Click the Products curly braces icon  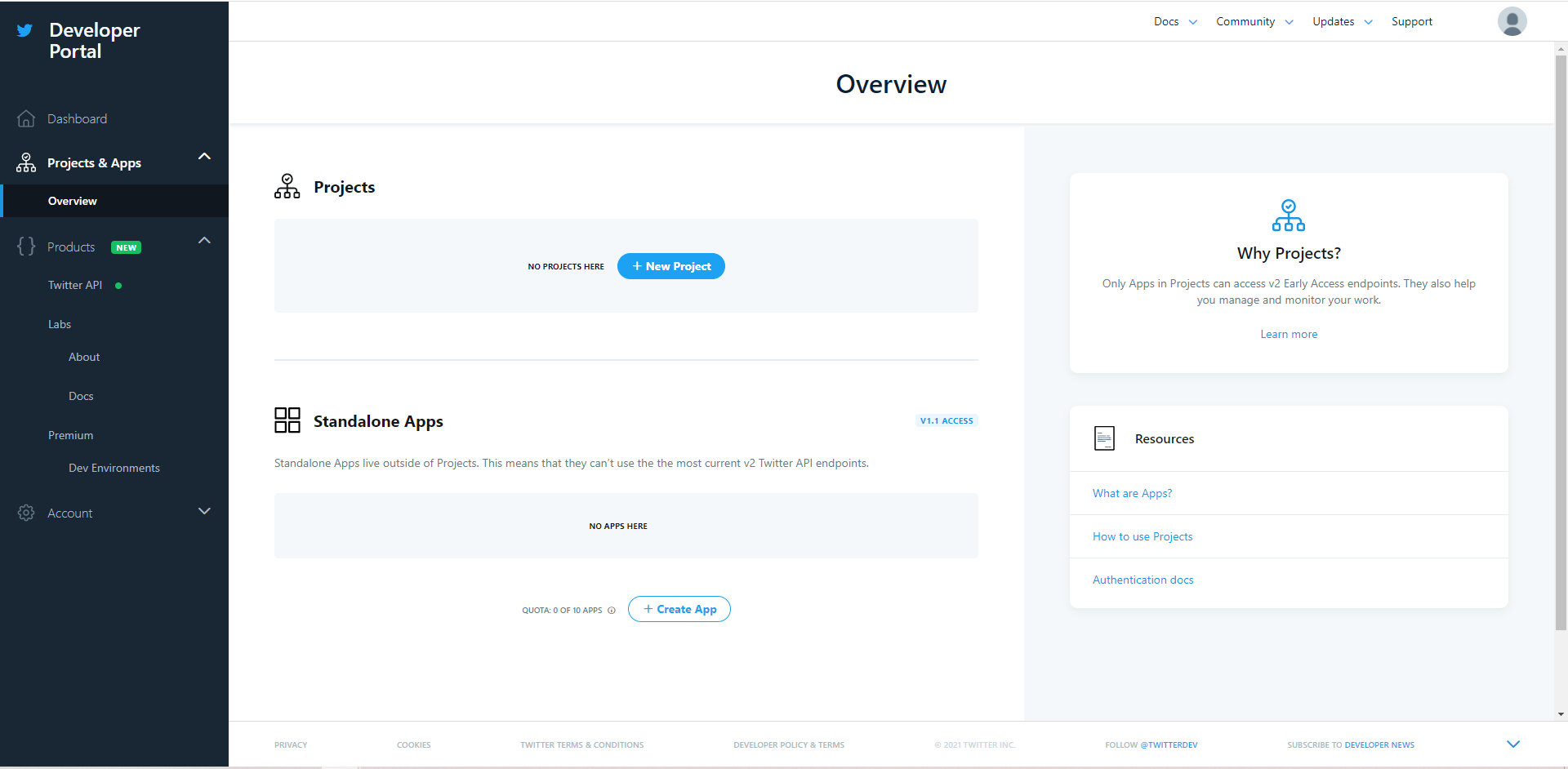26,247
